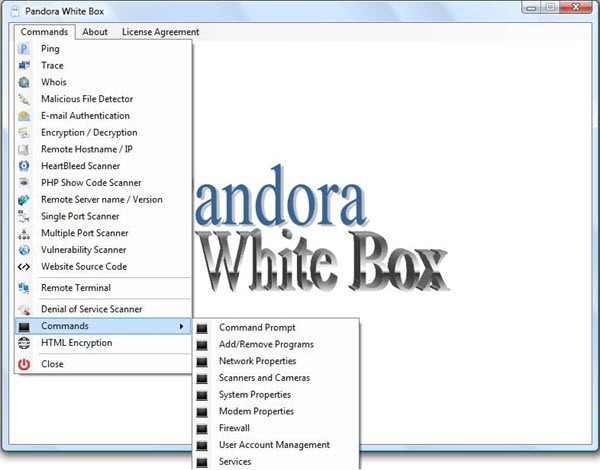Click the Multiple Port Scanner icon
The image size is (600, 470).
point(24,233)
